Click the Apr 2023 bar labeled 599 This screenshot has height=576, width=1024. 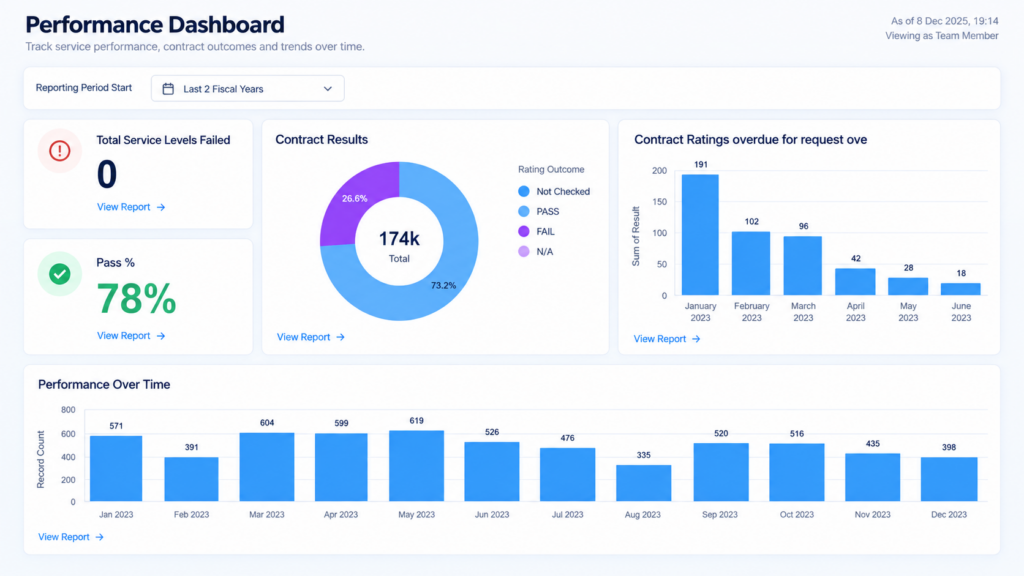pos(341,467)
